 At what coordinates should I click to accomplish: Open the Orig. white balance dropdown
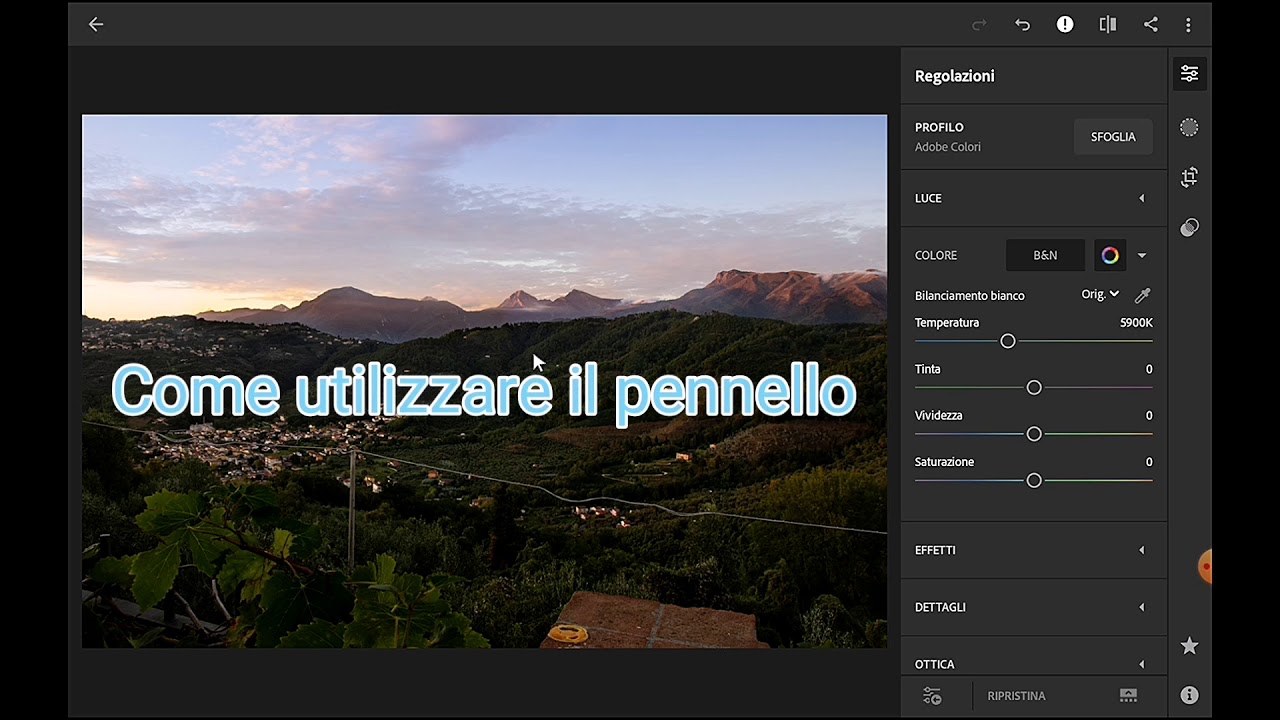pyautogui.click(x=1100, y=294)
